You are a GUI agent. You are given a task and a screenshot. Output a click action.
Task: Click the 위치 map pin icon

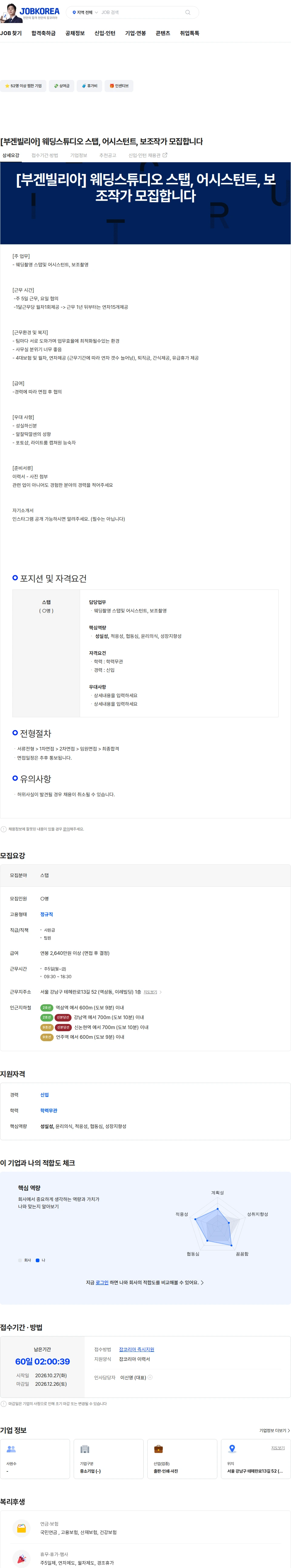pyautogui.click(x=232, y=1449)
